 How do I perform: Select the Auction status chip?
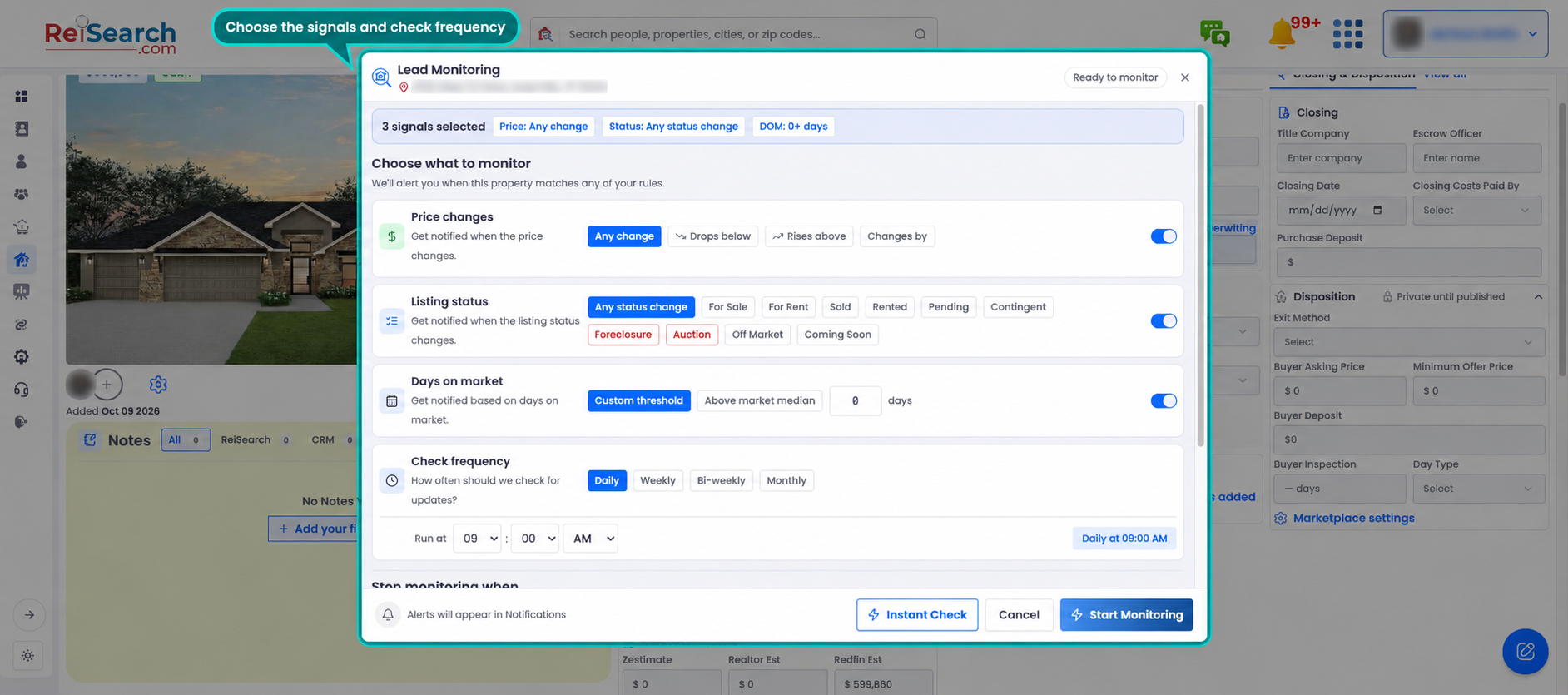pyautogui.click(x=692, y=335)
